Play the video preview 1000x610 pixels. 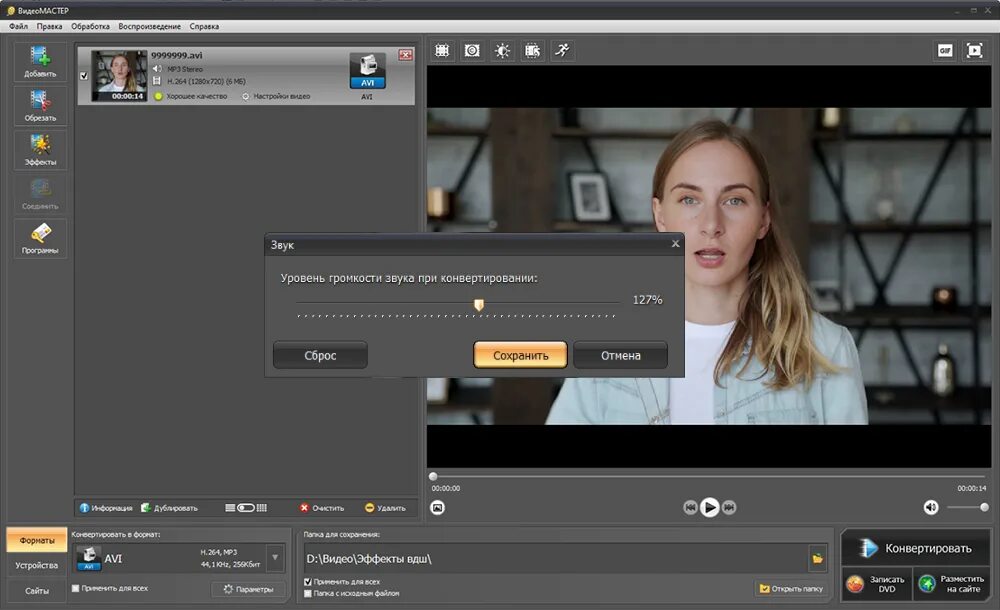(x=709, y=507)
